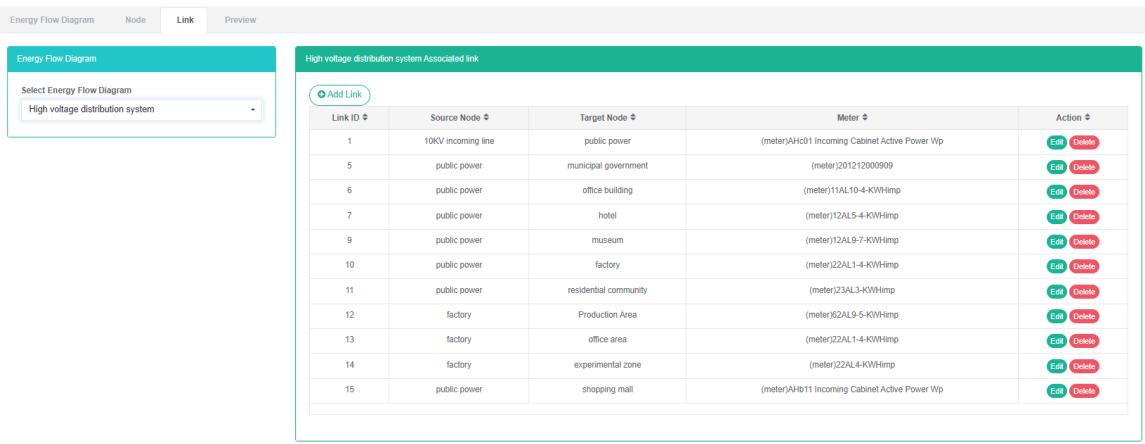Viewport: 1145px width, 444px height.
Task: Sort by Action column header
Action: point(1071,118)
